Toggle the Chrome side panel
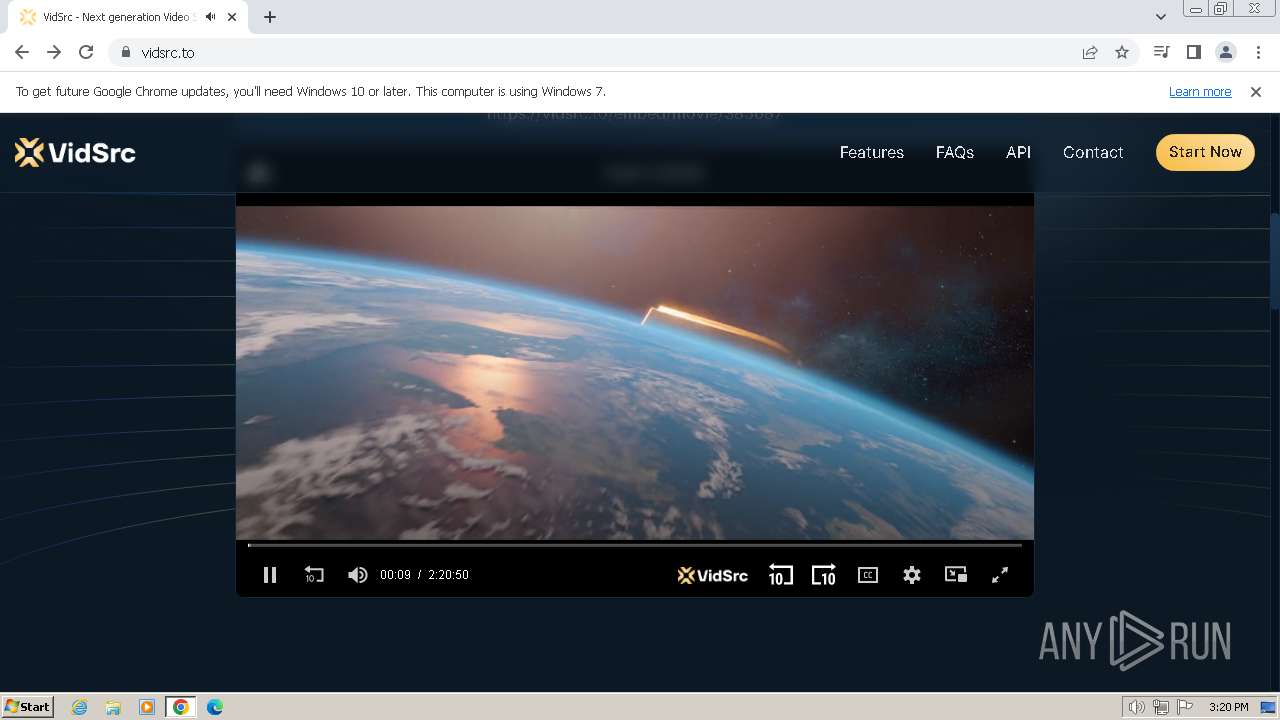1280x720 pixels. (x=1193, y=52)
